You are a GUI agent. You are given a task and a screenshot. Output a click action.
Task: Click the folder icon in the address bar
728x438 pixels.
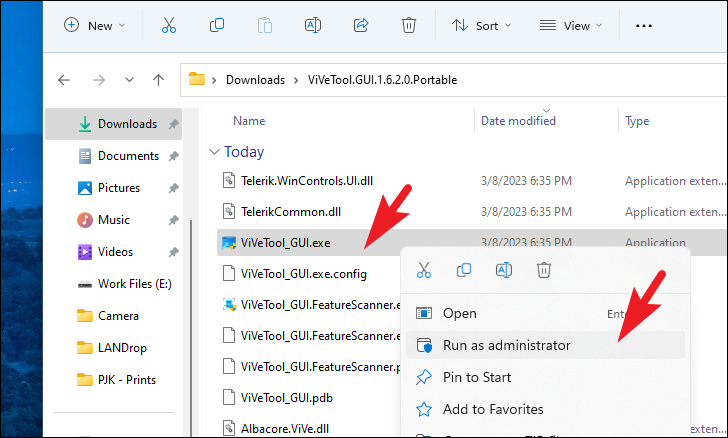197,79
